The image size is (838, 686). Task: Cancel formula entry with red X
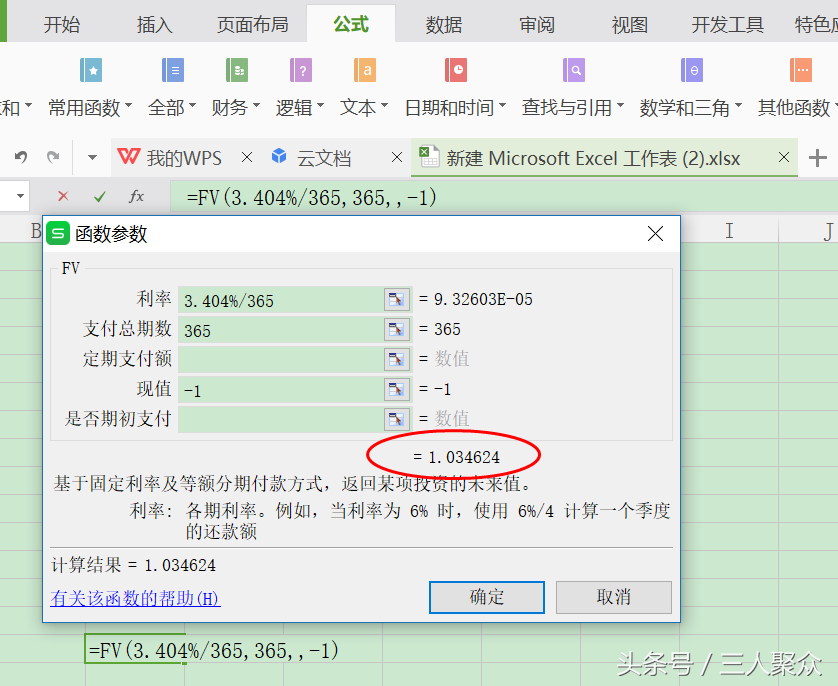[63, 196]
